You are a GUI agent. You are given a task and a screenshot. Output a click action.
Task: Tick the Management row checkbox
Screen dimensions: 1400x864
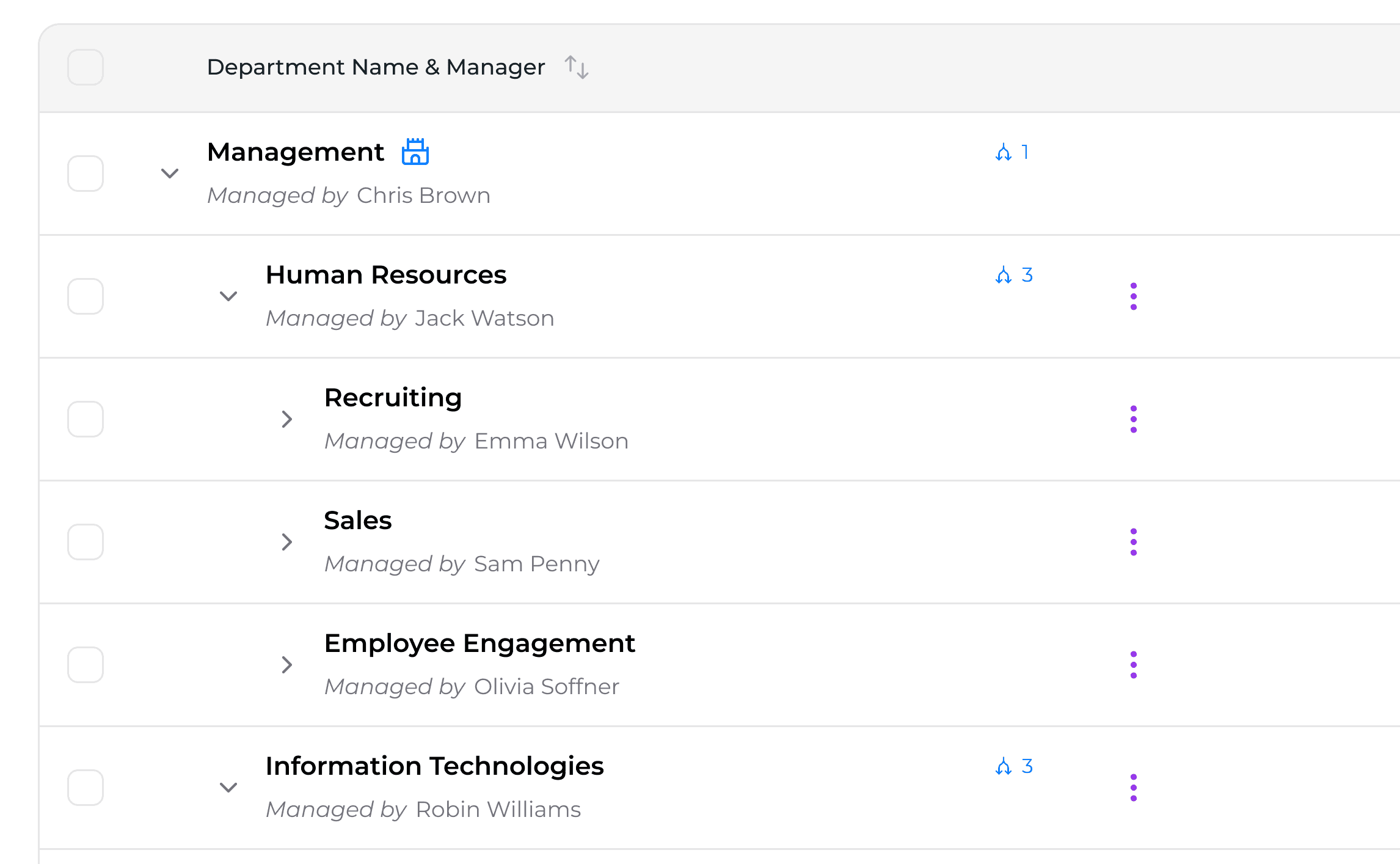point(86,174)
